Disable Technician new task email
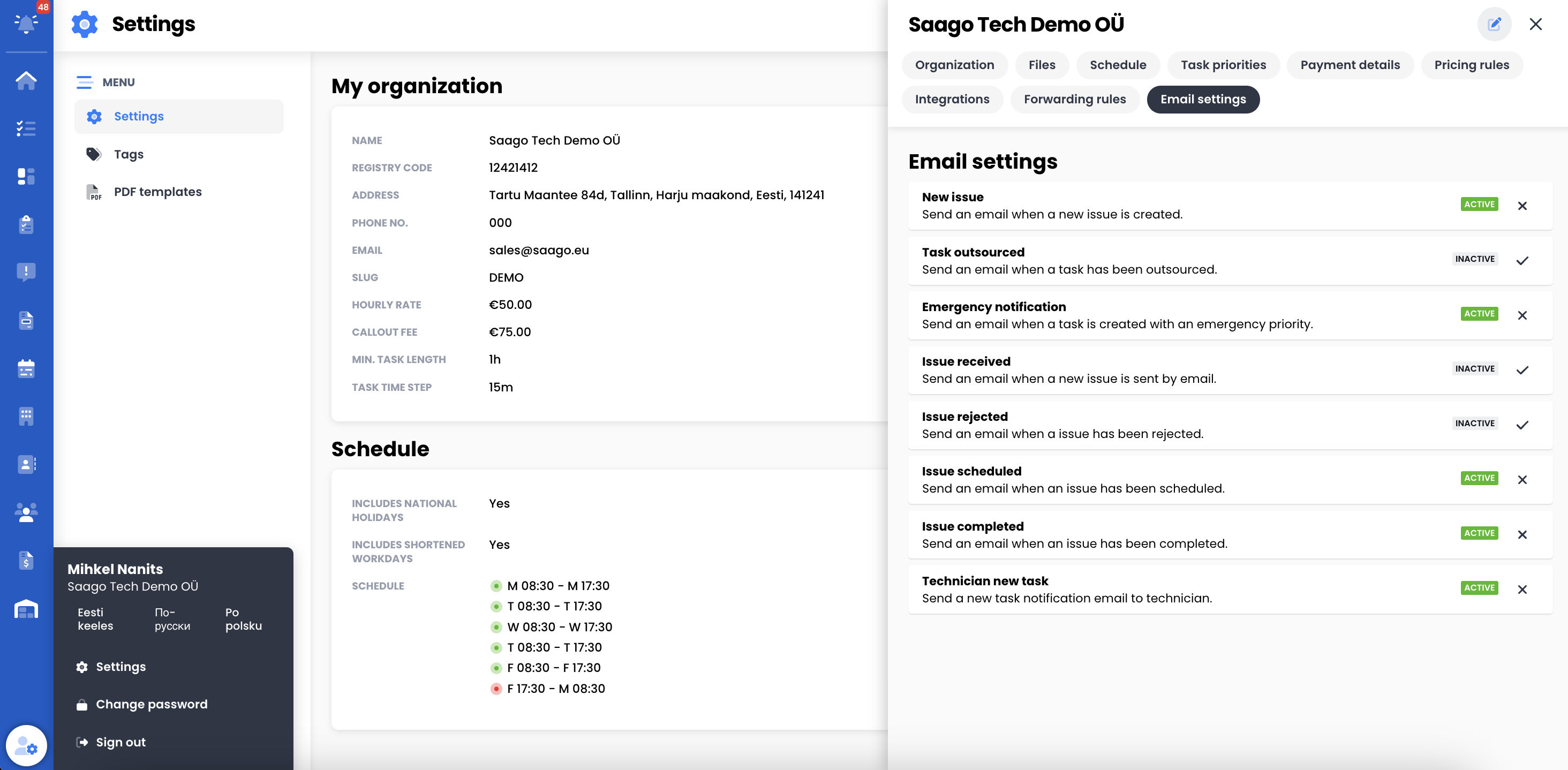Screen dimensions: 1568x770 coord(1522,589)
